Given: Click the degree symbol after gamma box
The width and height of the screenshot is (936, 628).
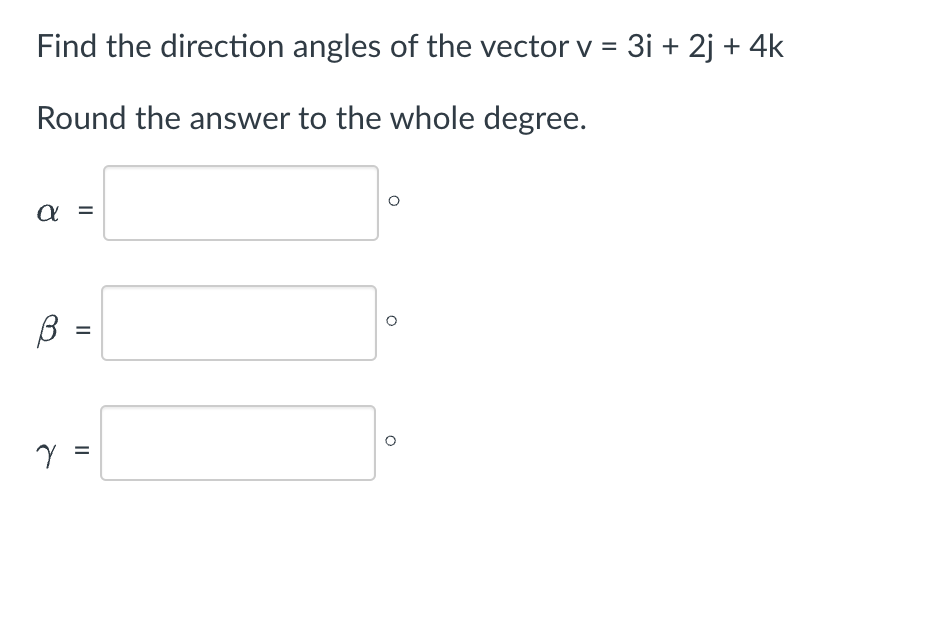Looking at the screenshot, I should pos(390,441).
